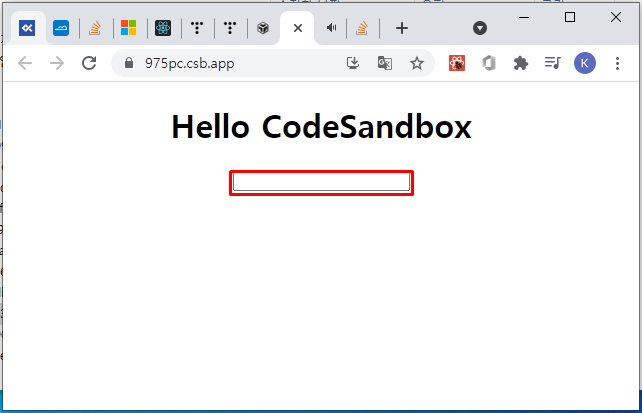
Task: Open the K profile avatar
Action: tap(585, 63)
